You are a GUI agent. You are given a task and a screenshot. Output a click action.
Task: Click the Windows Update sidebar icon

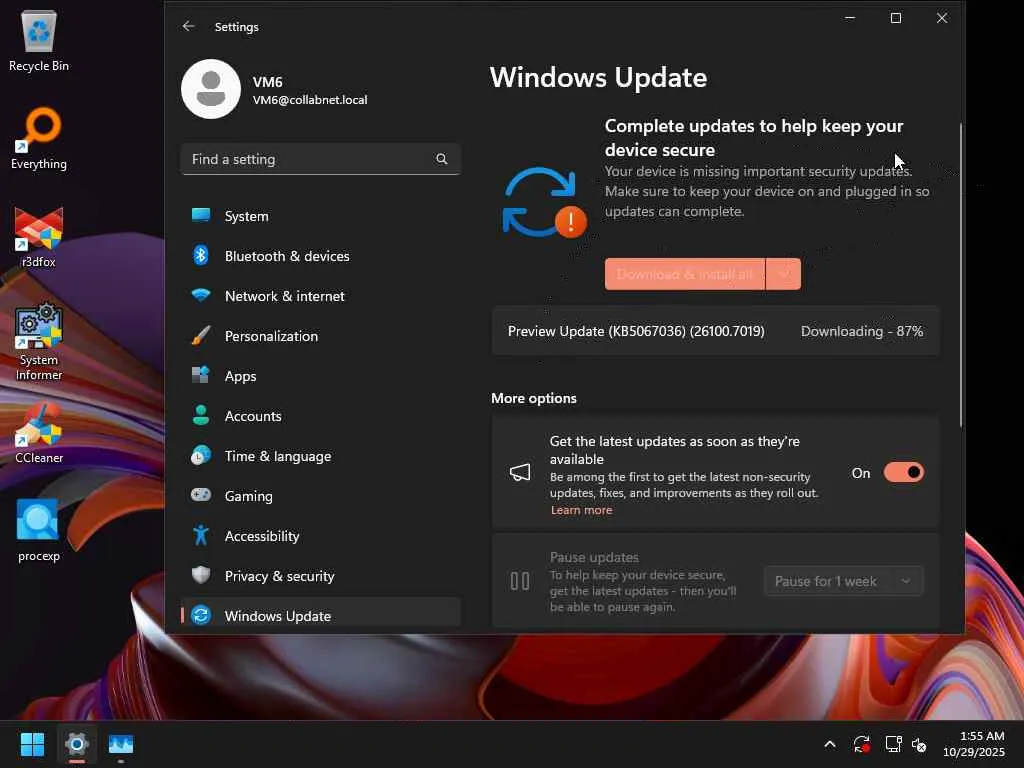coord(200,615)
